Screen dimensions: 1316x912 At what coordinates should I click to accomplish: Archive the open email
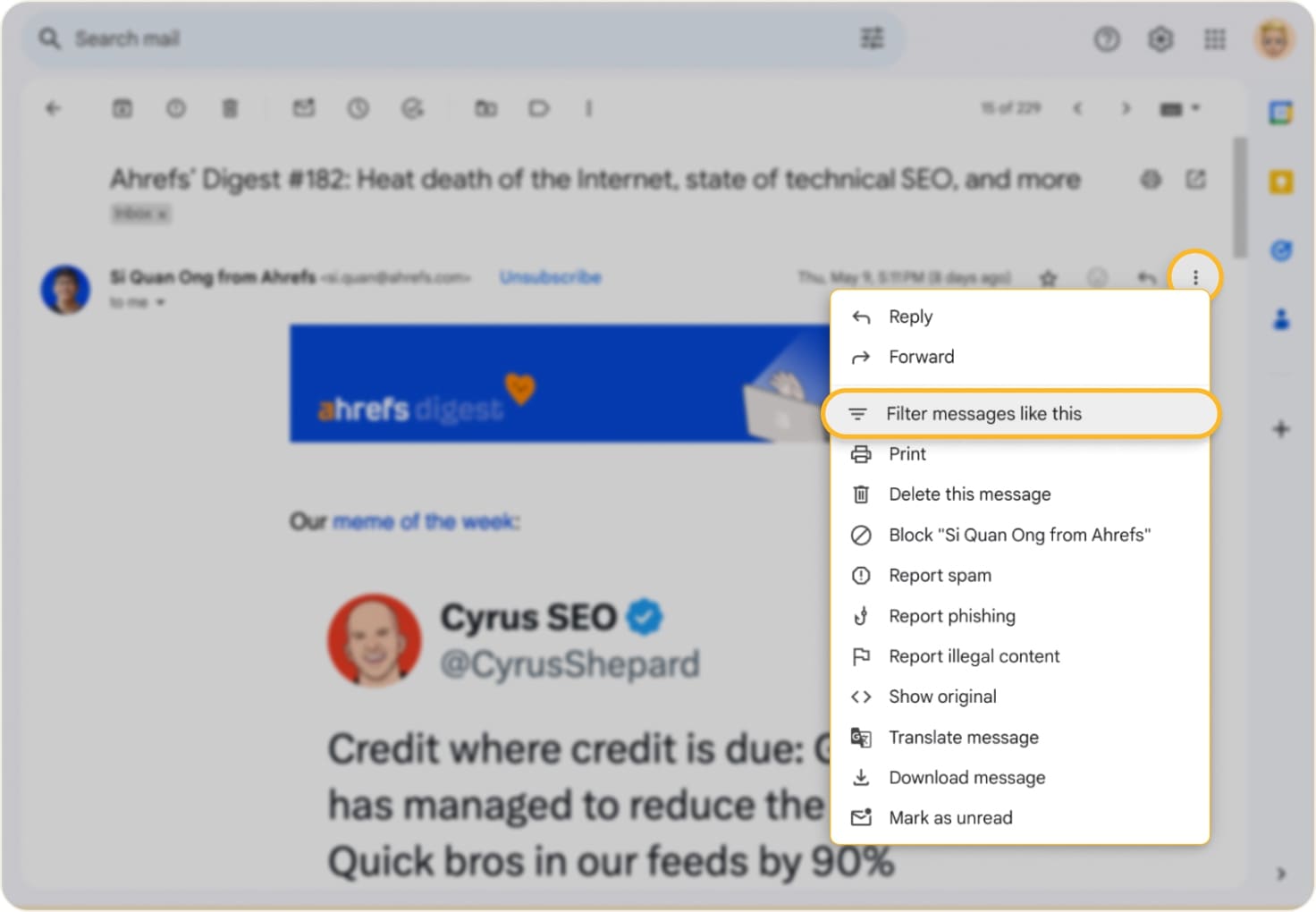[x=122, y=108]
